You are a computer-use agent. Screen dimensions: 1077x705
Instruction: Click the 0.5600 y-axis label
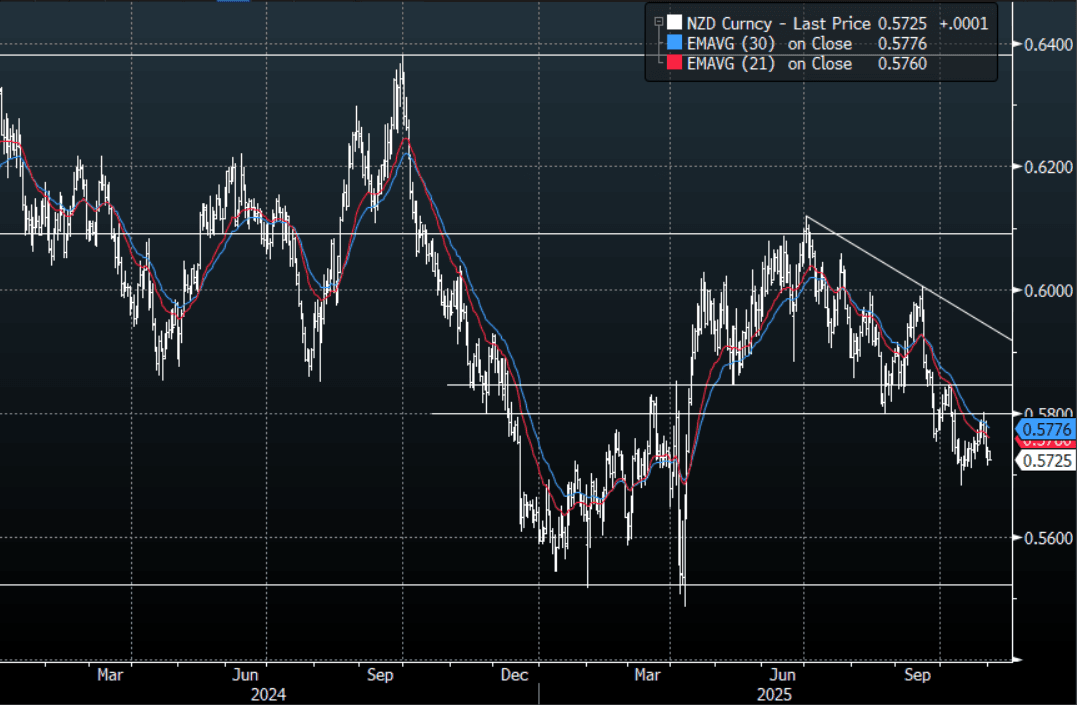pyautogui.click(x=1046, y=538)
